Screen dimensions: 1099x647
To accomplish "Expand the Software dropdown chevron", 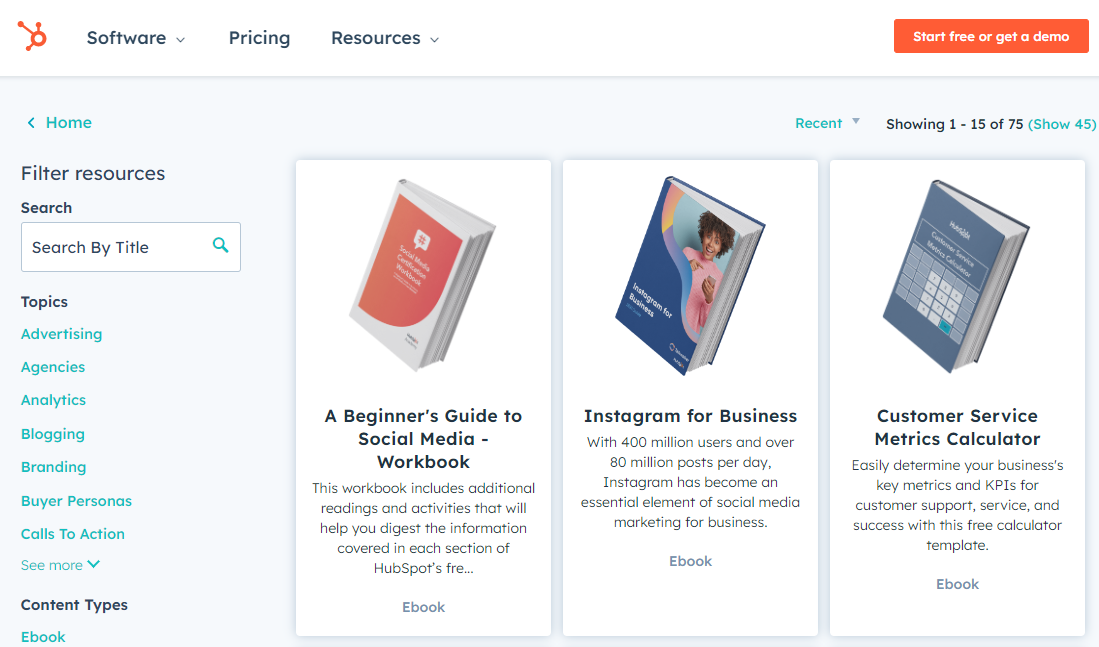I will point(180,40).
